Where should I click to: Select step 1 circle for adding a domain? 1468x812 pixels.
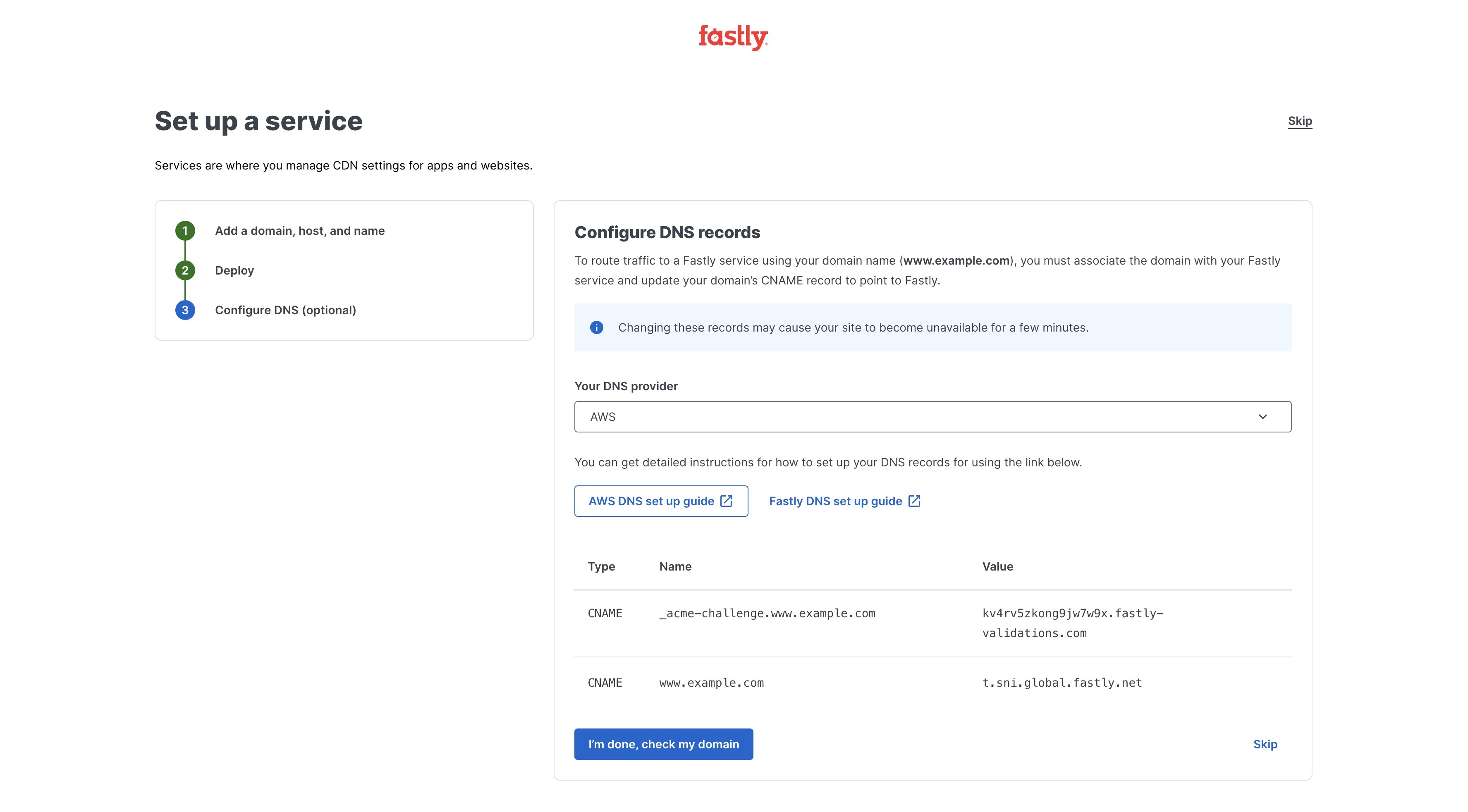[x=185, y=230]
